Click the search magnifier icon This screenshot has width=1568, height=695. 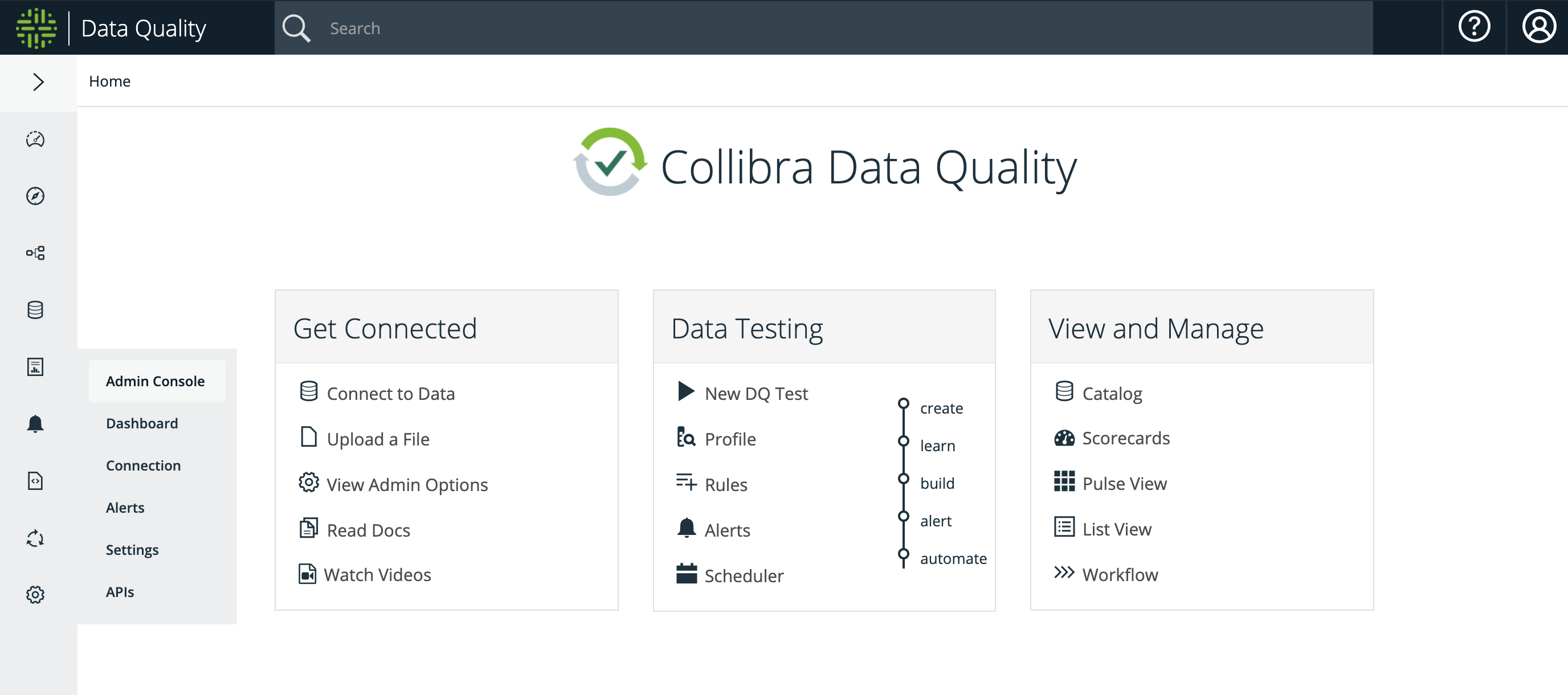[296, 28]
